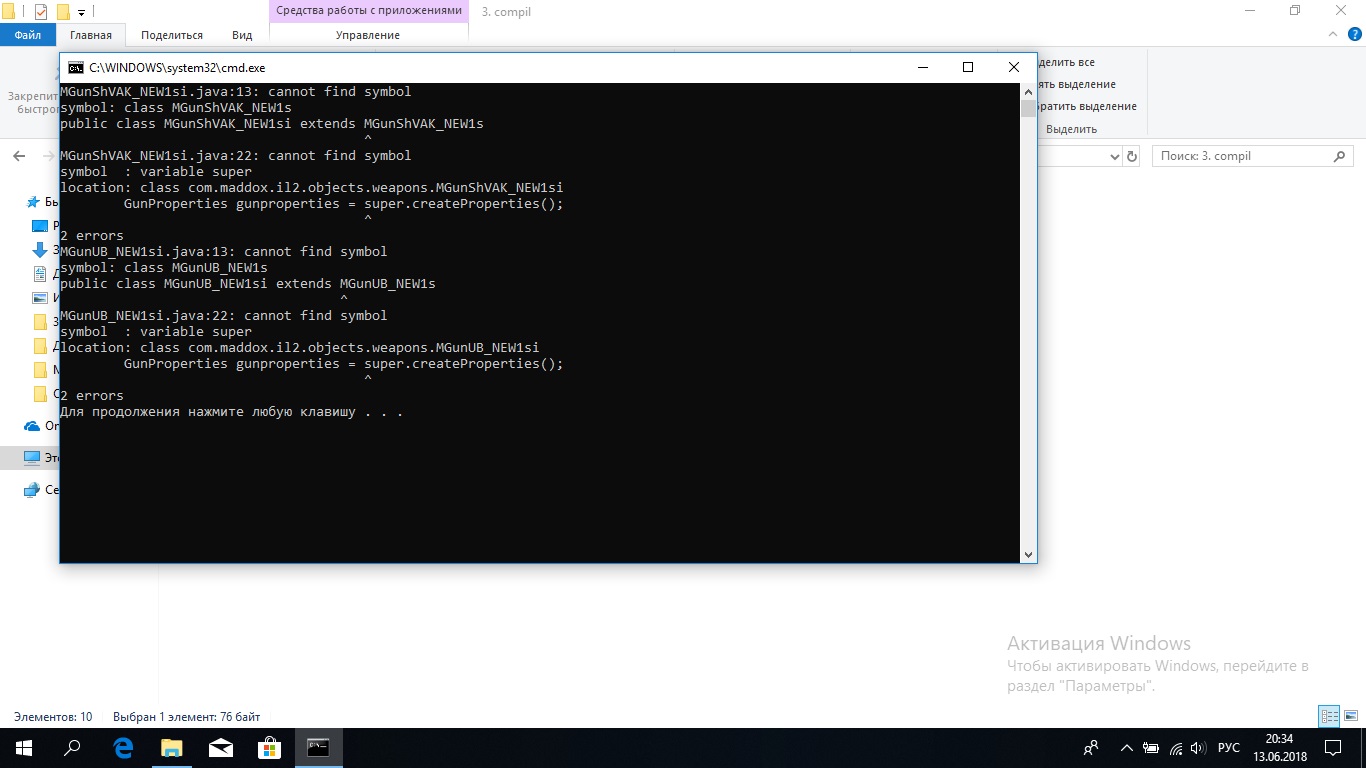The image size is (1366, 768).
Task: Switch to the Главная ribbon tab
Action: coord(91,35)
